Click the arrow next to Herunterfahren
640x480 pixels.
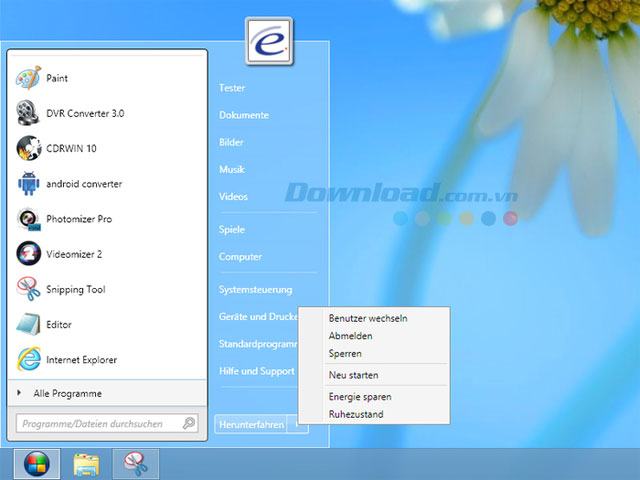click(x=297, y=424)
